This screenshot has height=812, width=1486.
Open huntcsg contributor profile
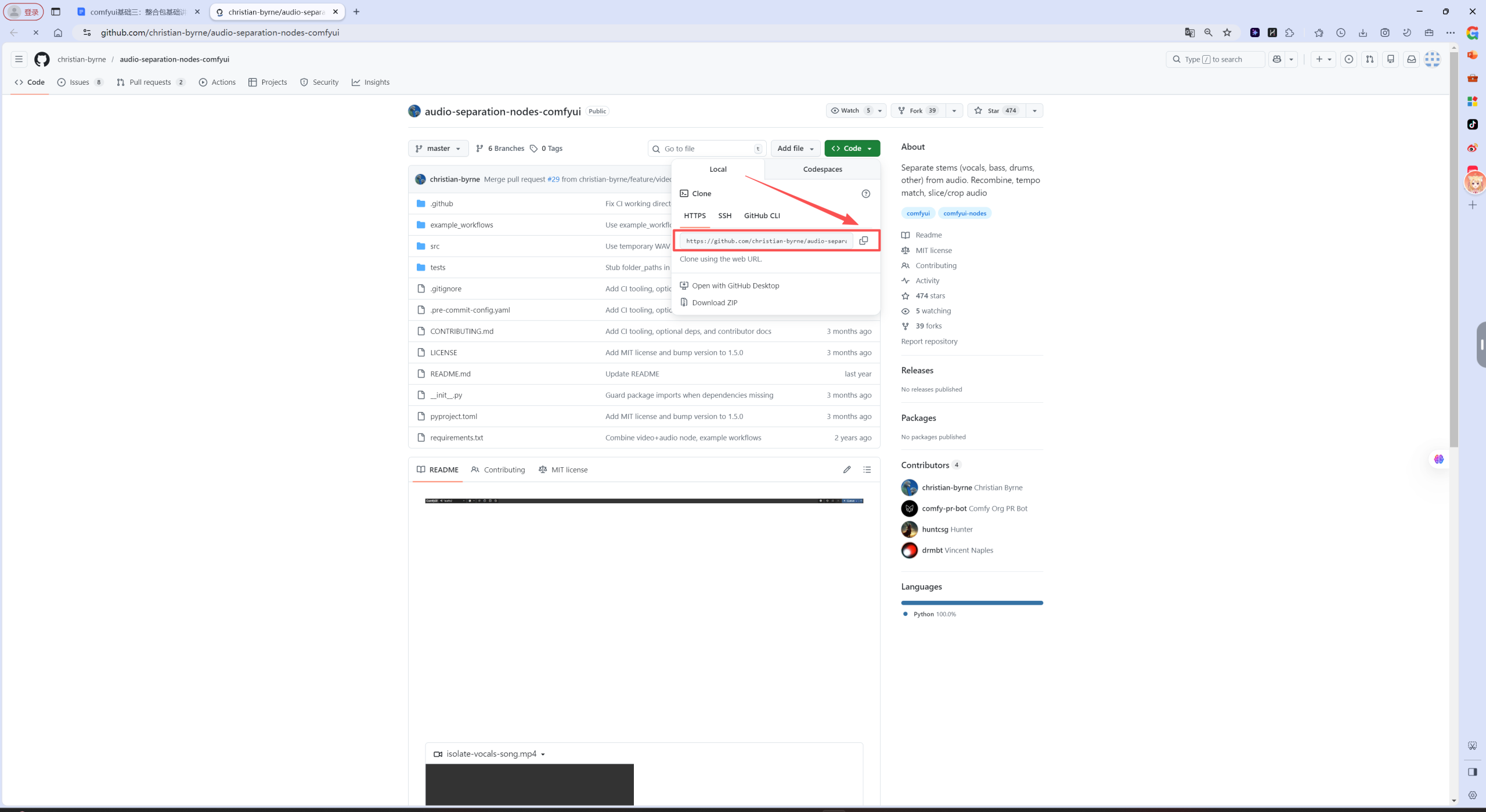pos(935,529)
